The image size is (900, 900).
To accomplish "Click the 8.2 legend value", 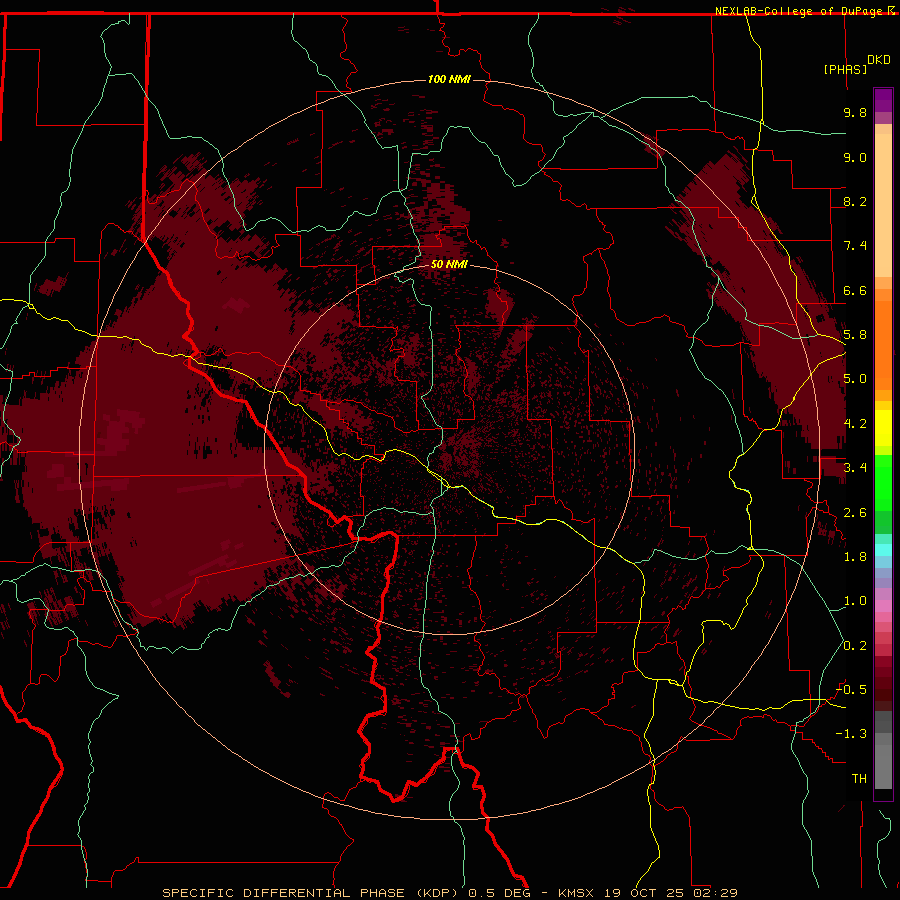I will point(855,201).
